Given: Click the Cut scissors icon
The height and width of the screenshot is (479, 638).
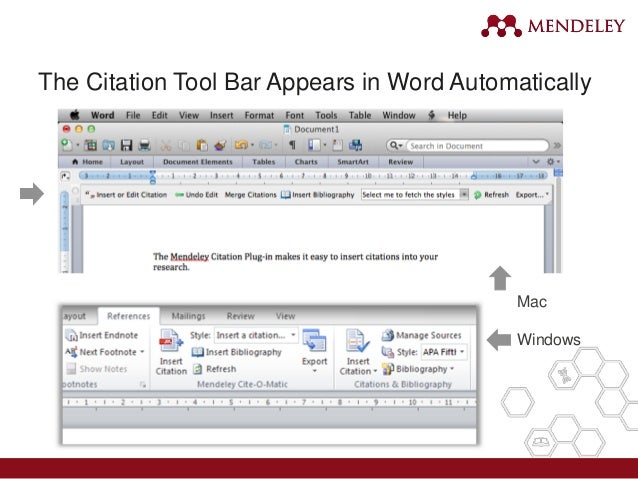Looking at the screenshot, I should click(x=166, y=145).
